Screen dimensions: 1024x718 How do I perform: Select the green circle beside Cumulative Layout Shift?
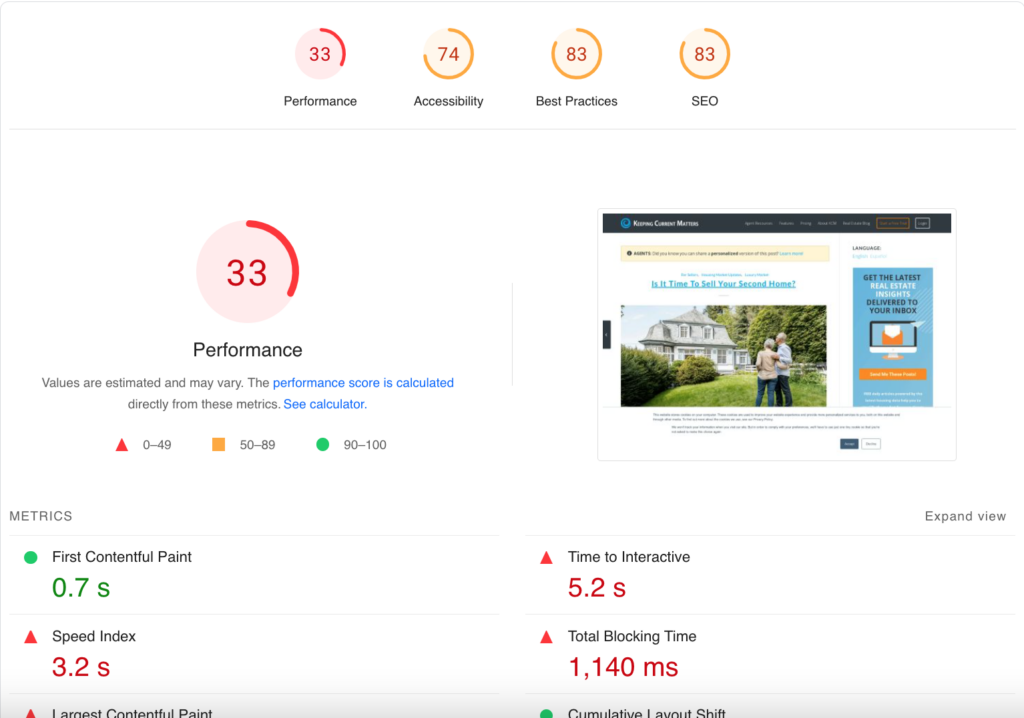pyautogui.click(x=545, y=713)
